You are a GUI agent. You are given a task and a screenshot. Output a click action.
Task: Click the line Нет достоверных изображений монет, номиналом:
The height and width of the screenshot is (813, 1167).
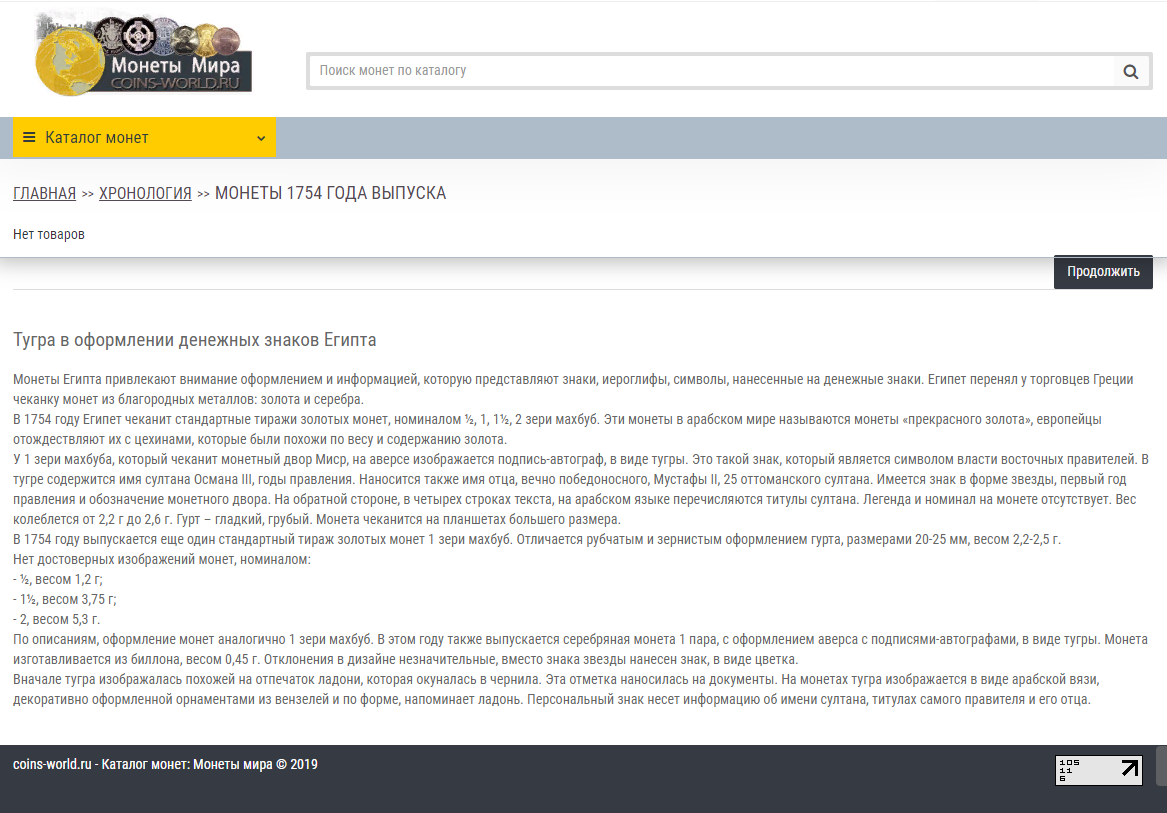pos(162,558)
